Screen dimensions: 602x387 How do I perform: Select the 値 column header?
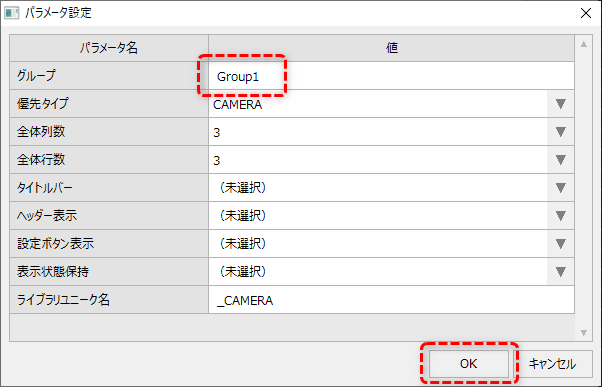pos(391,48)
